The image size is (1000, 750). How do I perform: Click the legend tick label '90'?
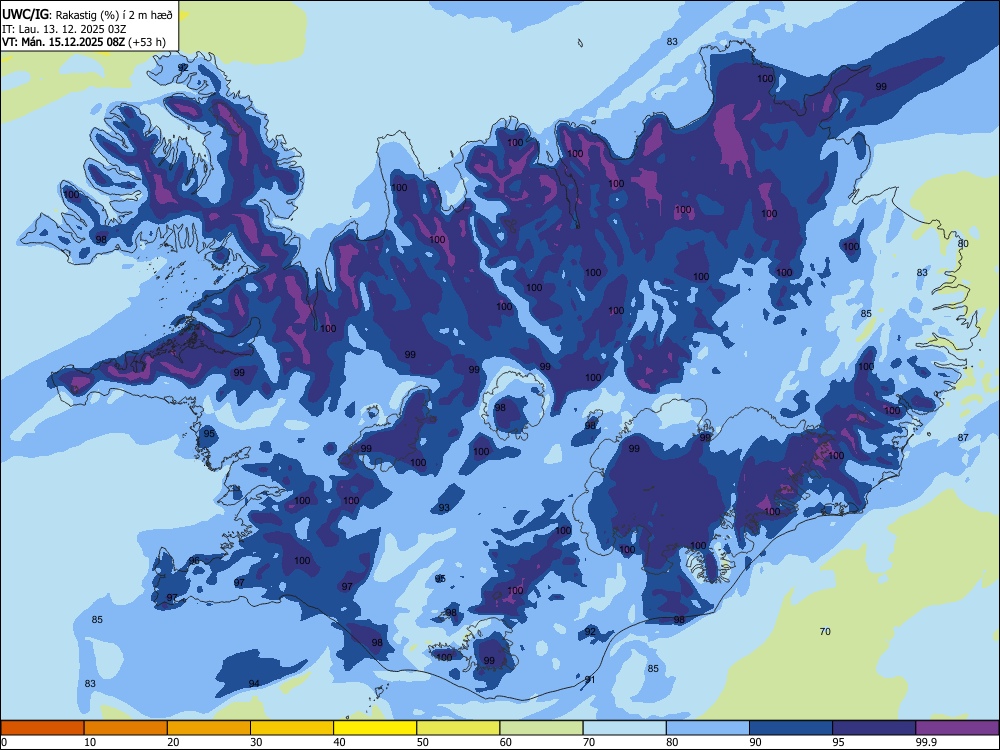[756, 742]
